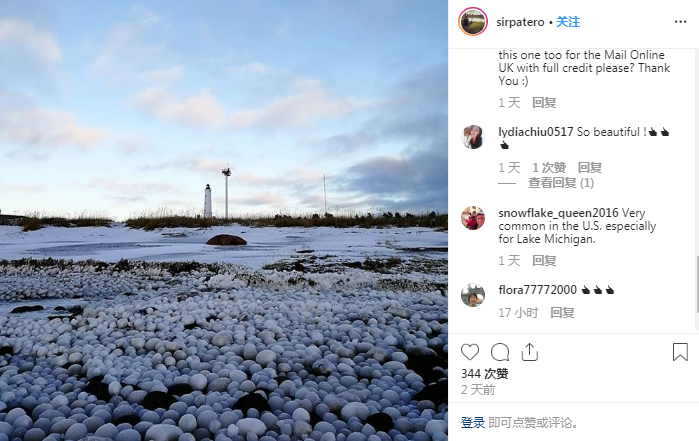Click 登录 login link

[x=473, y=422]
